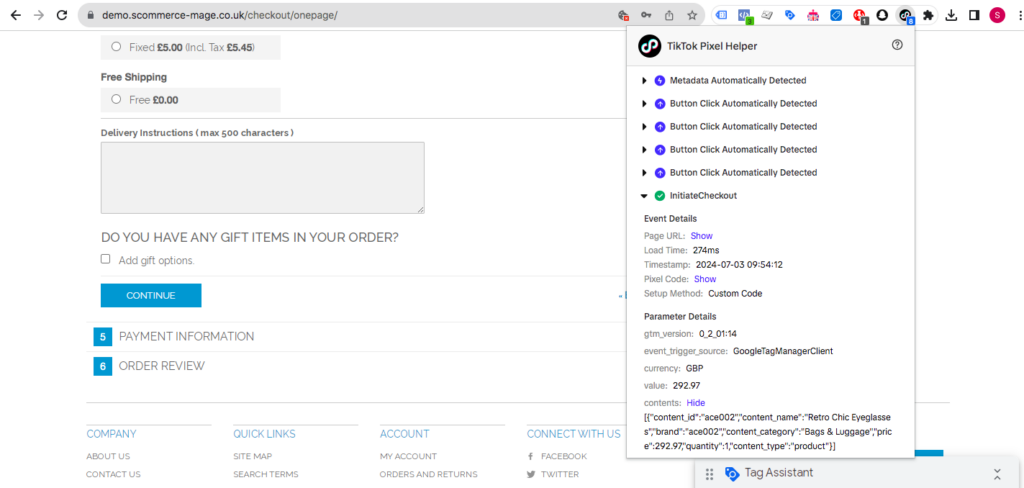
Task: Open the Chrome downloads icon
Action: pyautogui.click(x=950, y=15)
